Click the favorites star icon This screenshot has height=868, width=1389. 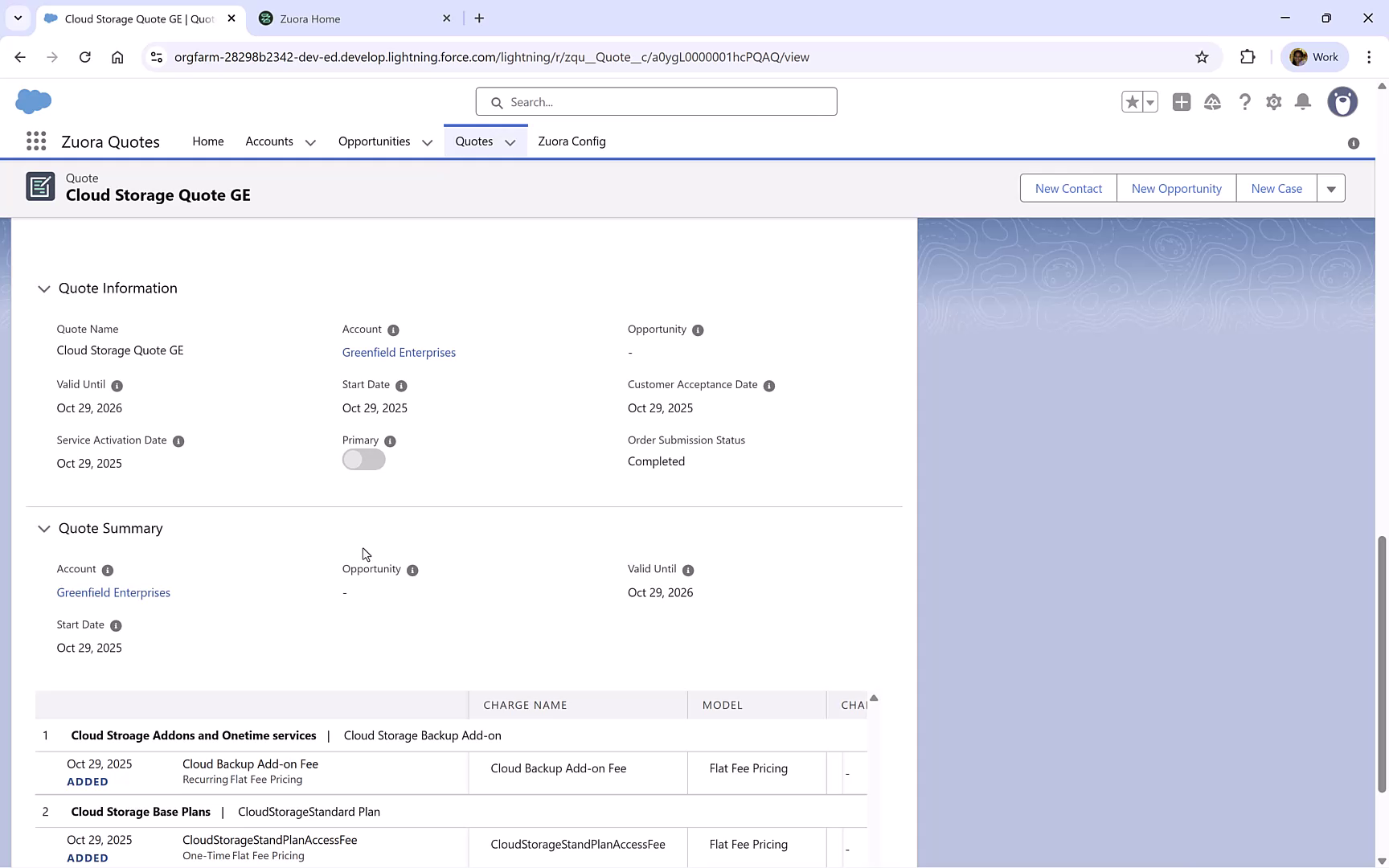pyautogui.click(x=1131, y=101)
